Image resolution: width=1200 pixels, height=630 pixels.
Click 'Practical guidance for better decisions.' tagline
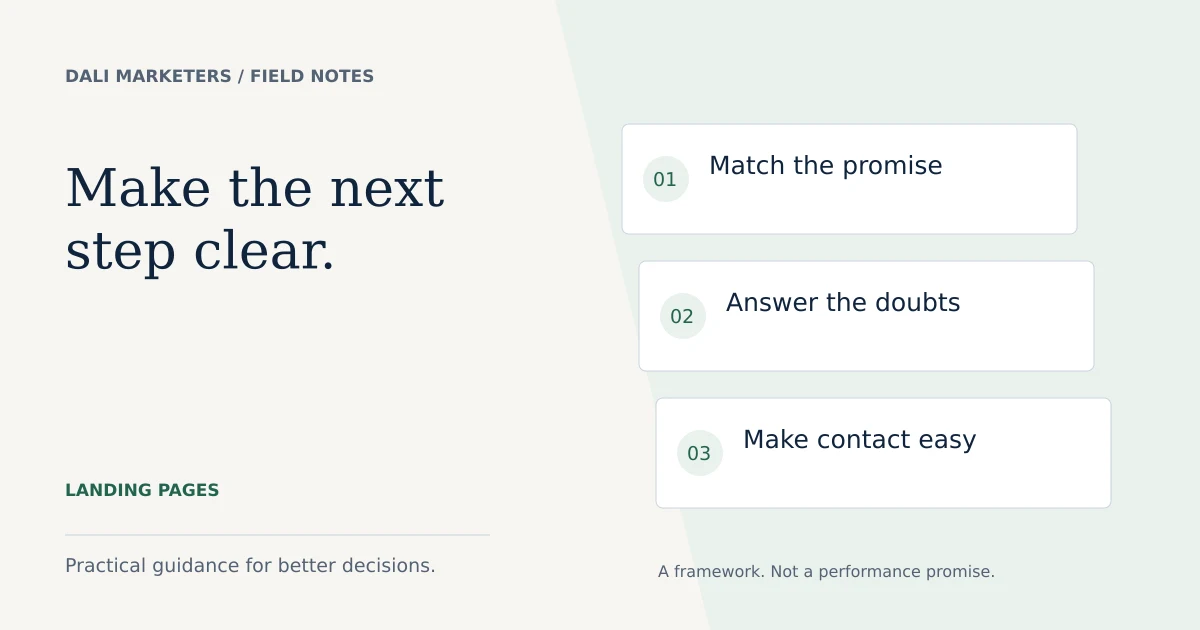coord(250,565)
